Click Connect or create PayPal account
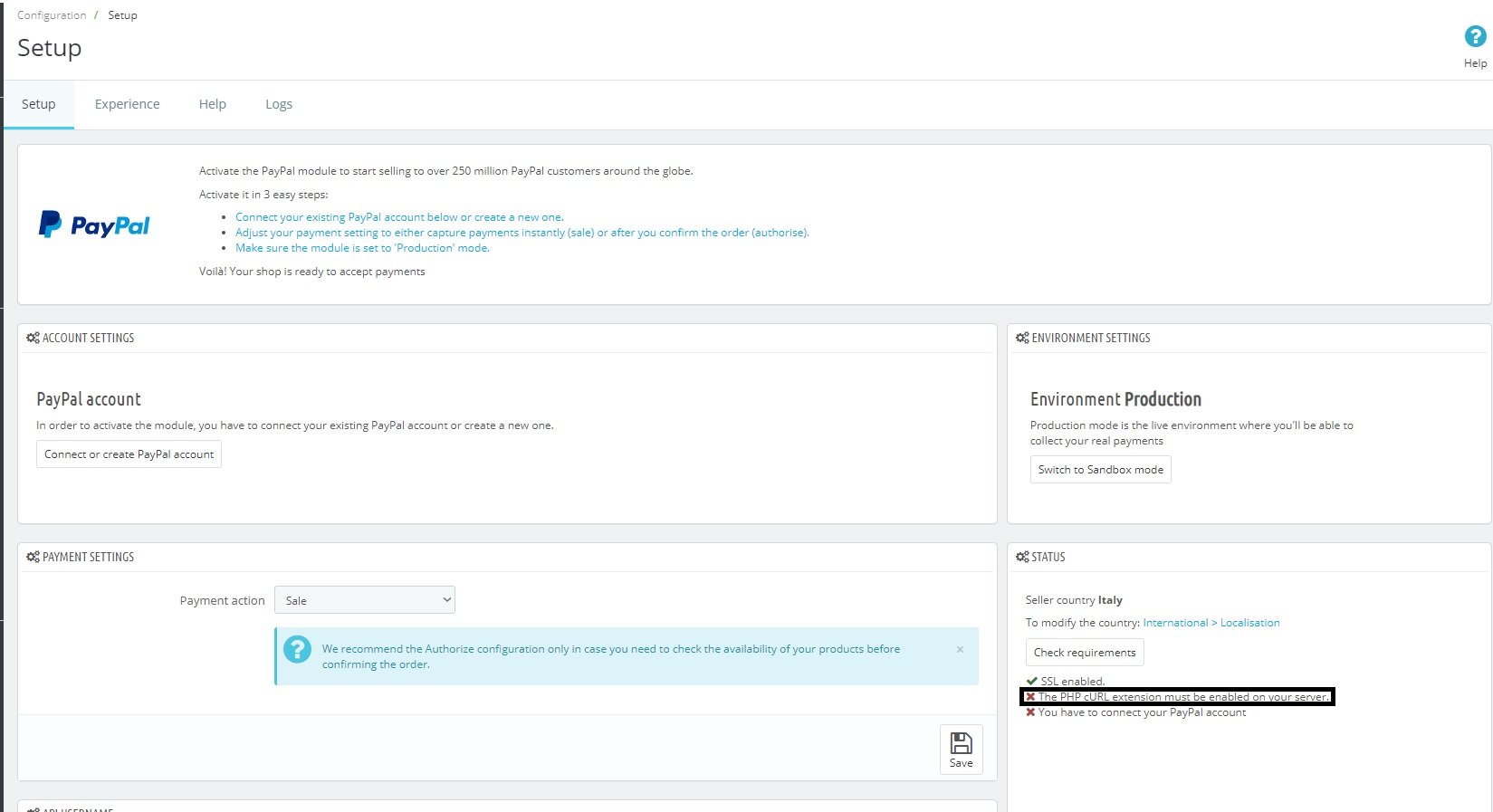 (x=129, y=454)
